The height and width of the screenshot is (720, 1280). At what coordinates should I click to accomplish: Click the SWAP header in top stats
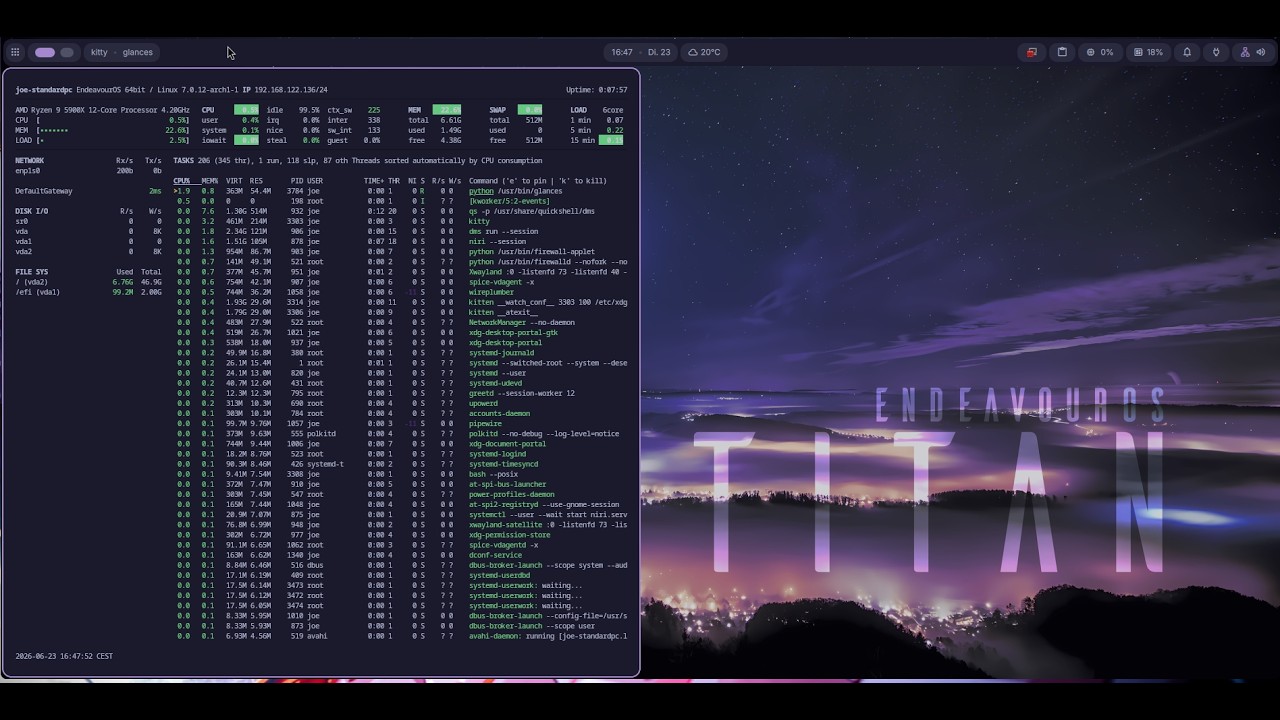498,110
